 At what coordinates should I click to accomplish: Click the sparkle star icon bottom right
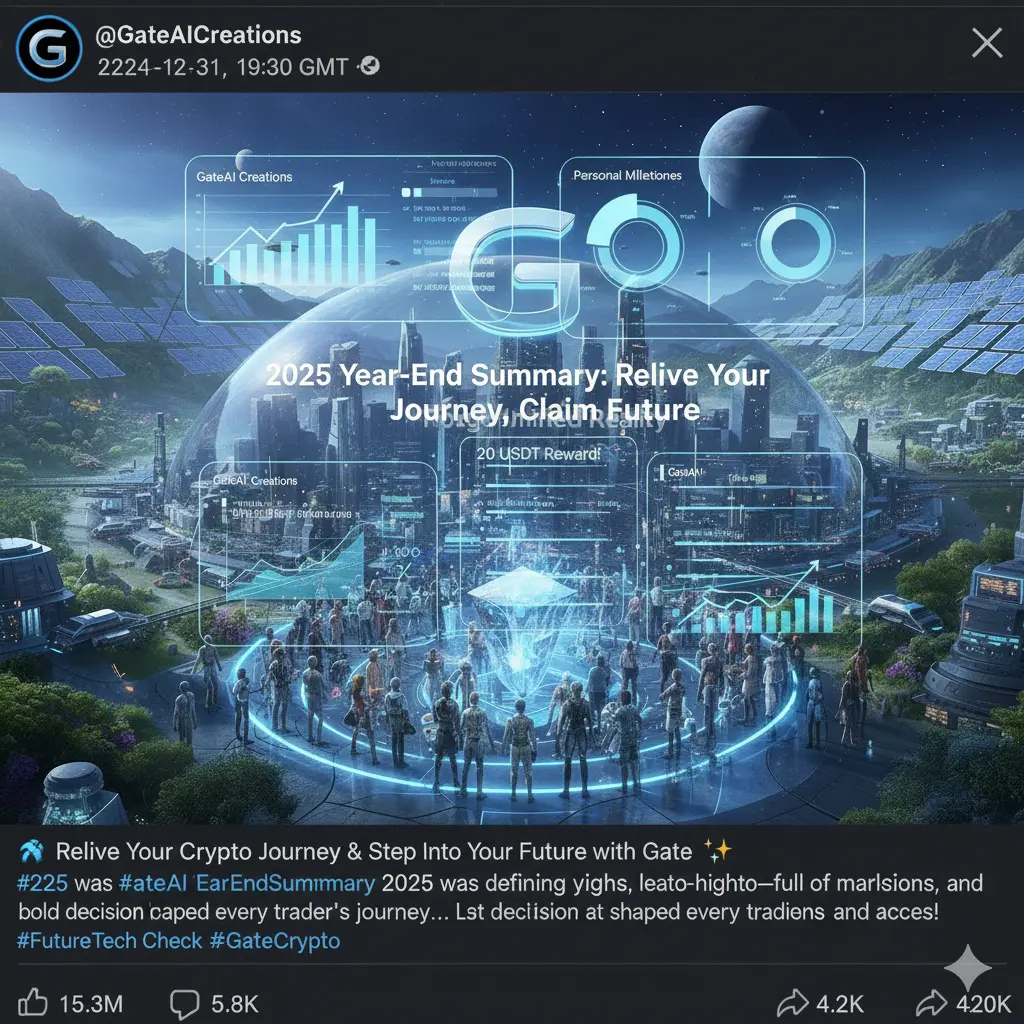point(968,968)
